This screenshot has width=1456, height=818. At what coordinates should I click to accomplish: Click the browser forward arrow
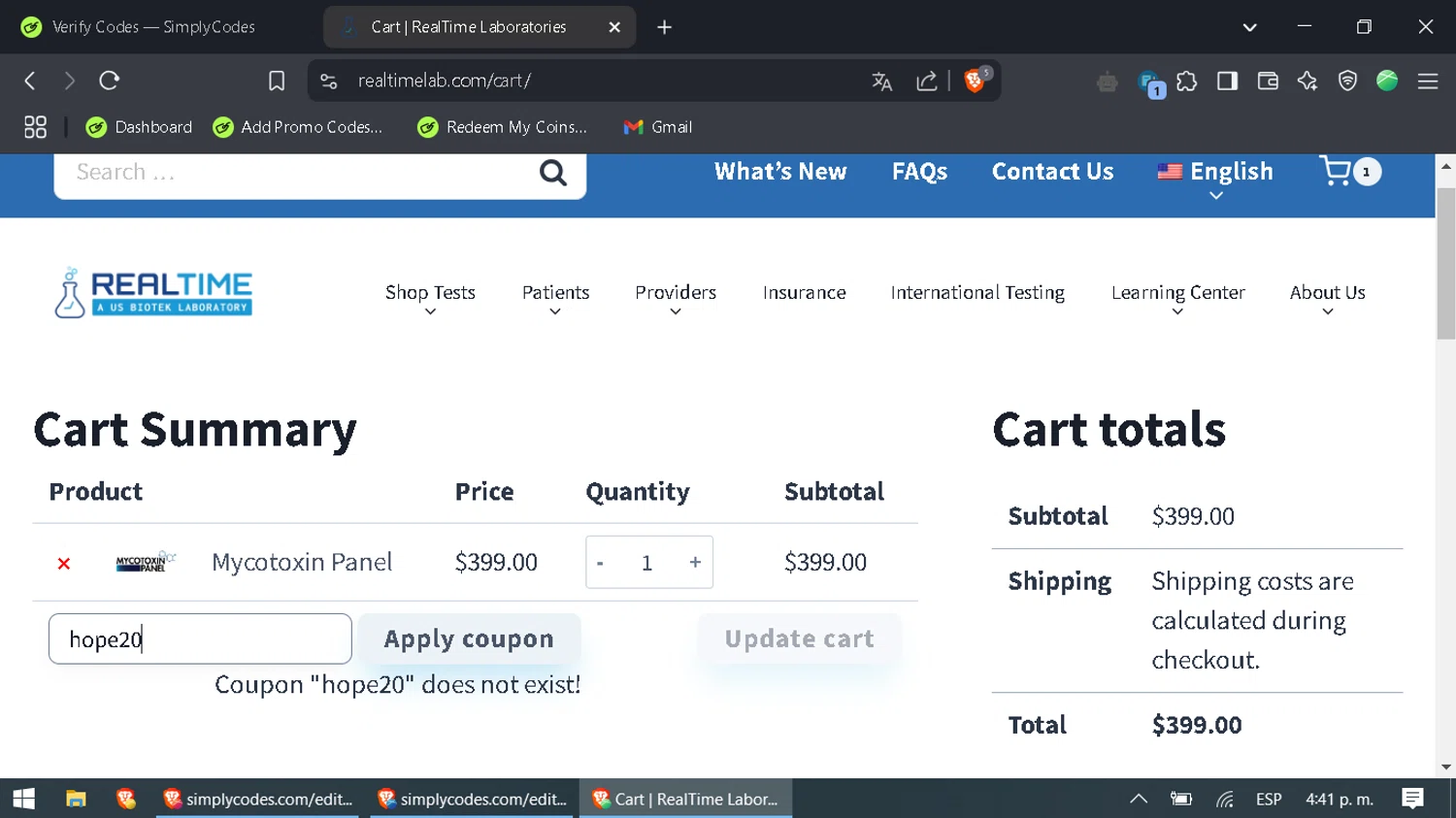coord(69,81)
